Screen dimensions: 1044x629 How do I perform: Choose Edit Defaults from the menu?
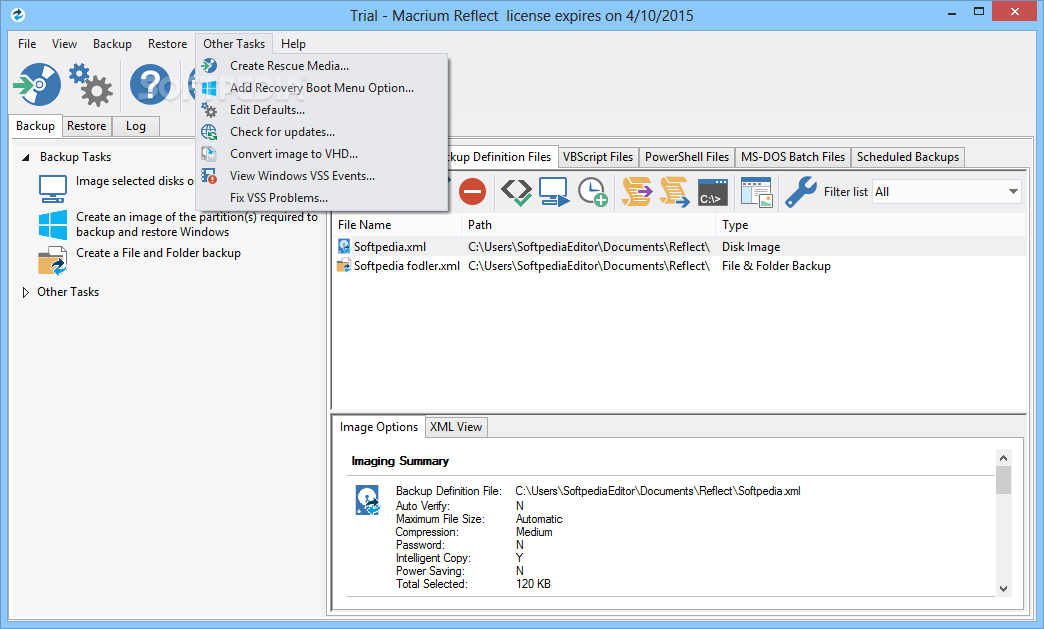point(322,110)
